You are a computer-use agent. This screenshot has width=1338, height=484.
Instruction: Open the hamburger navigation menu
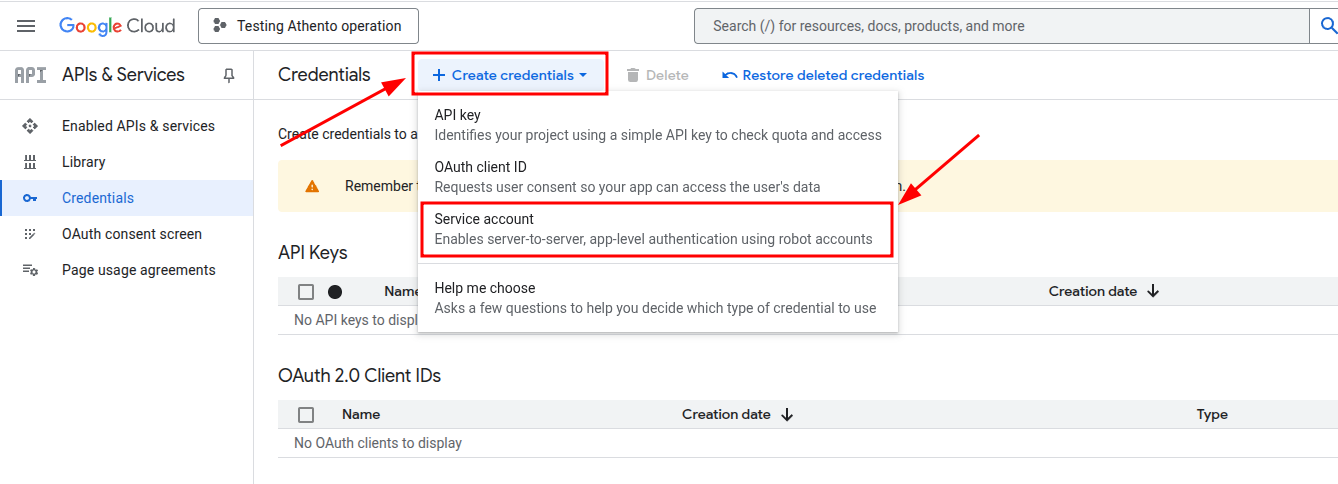coord(26,26)
